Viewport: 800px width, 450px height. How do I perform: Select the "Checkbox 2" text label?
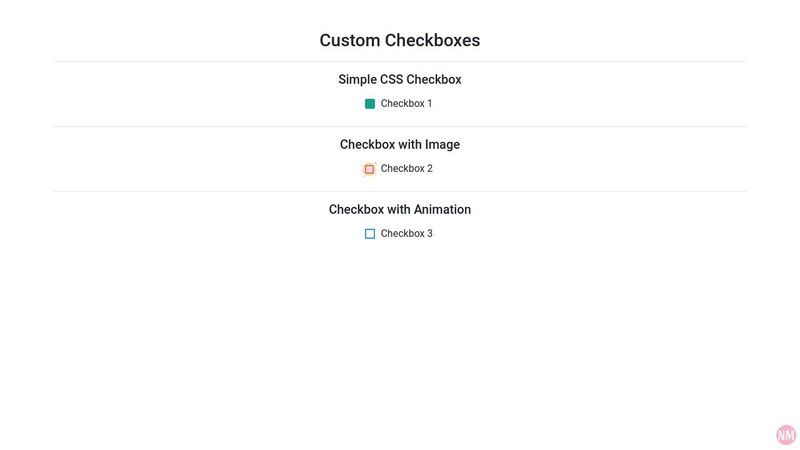coord(407,168)
